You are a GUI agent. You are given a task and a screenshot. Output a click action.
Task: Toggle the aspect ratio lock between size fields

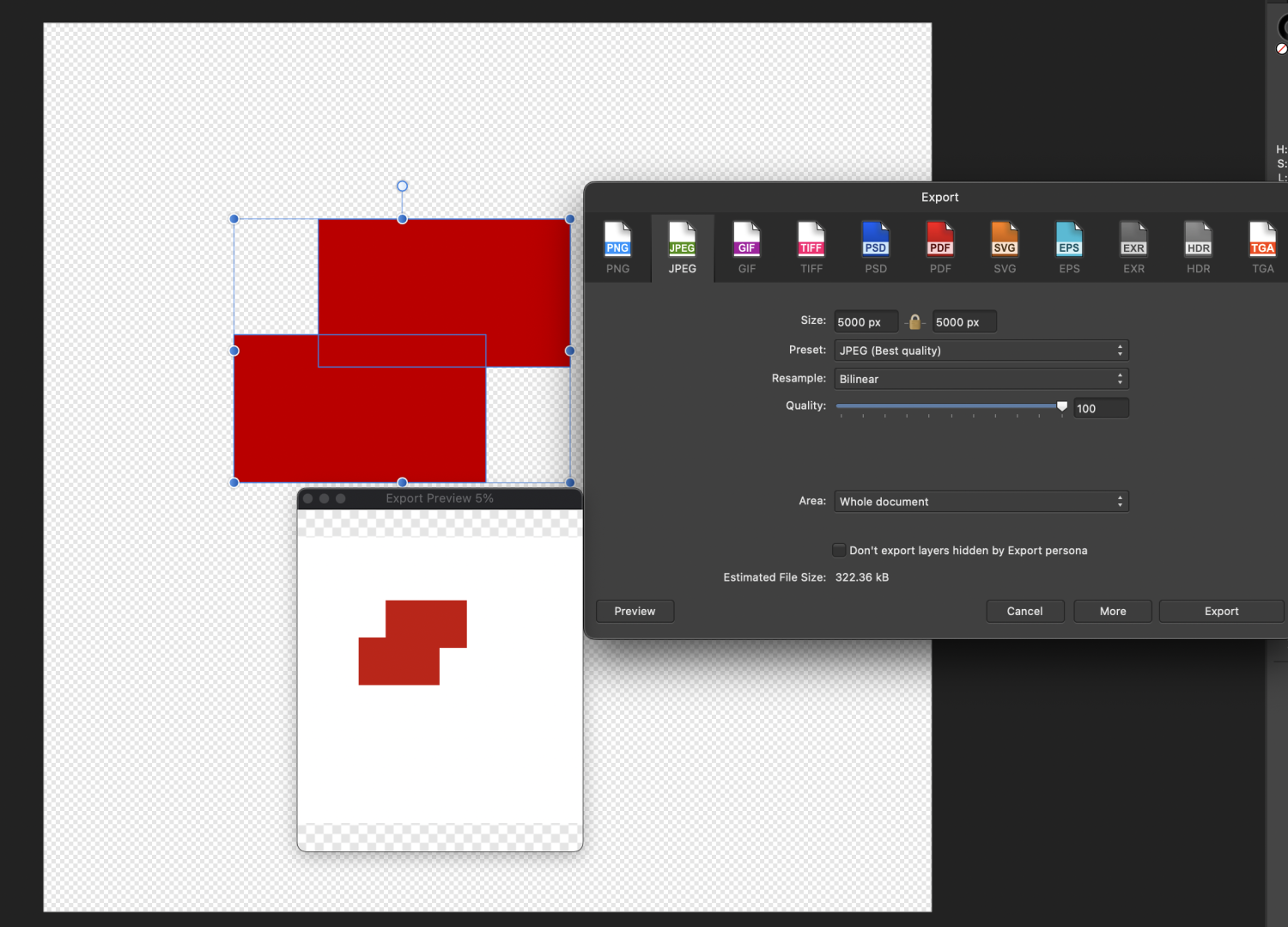(x=914, y=321)
